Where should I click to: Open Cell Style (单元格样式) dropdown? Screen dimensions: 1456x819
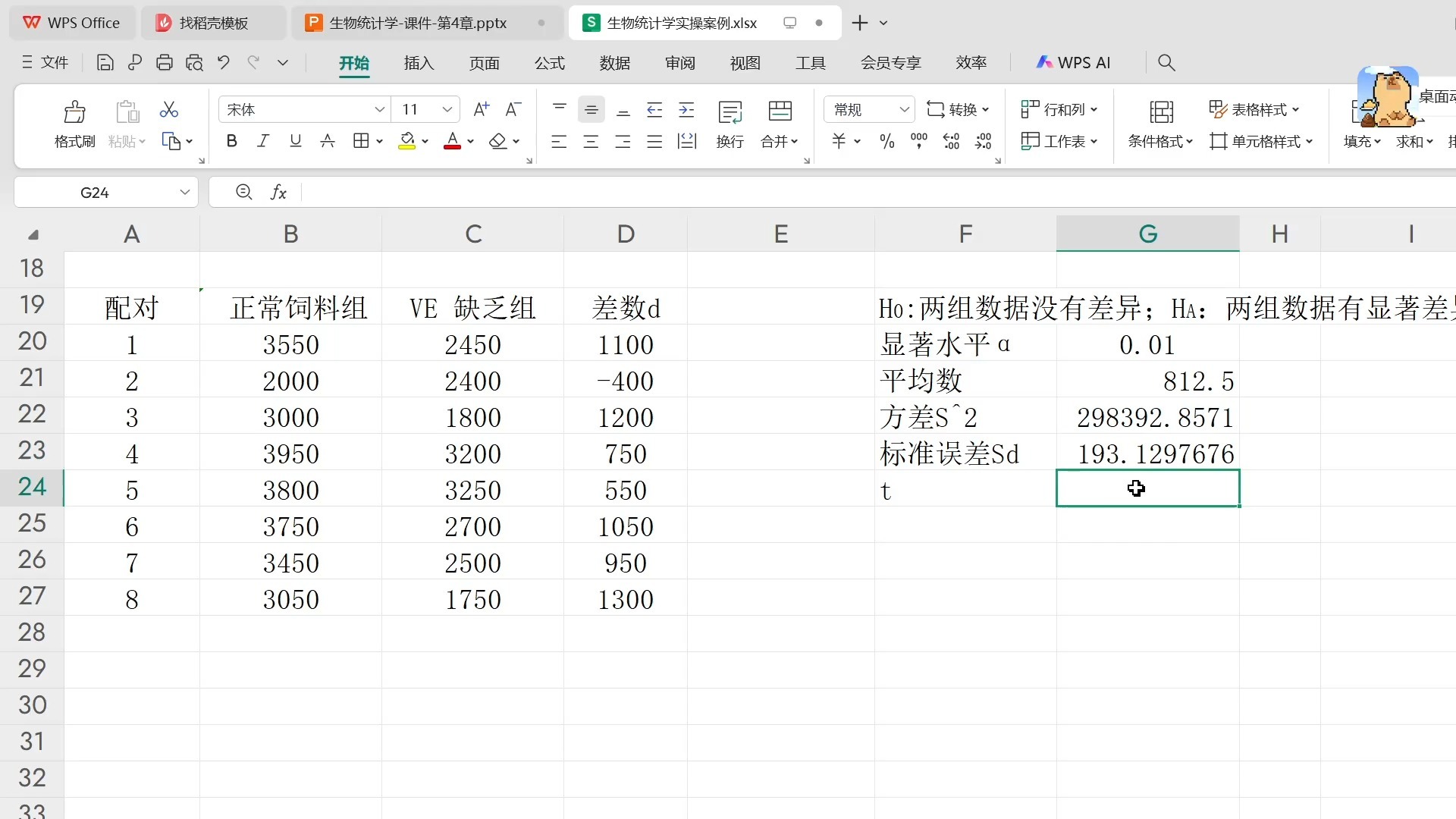[x=1261, y=141]
